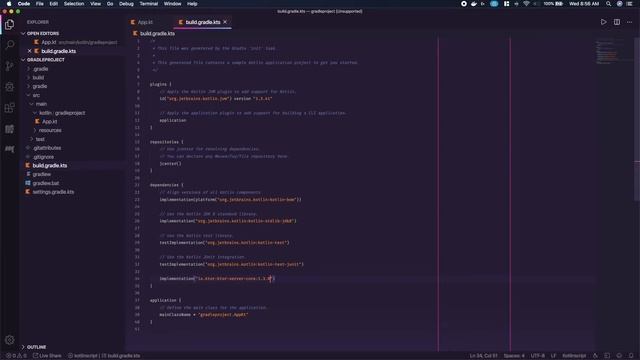Open the gradlew file
The width and height of the screenshot is (640, 360).
(x=41, y=174)
